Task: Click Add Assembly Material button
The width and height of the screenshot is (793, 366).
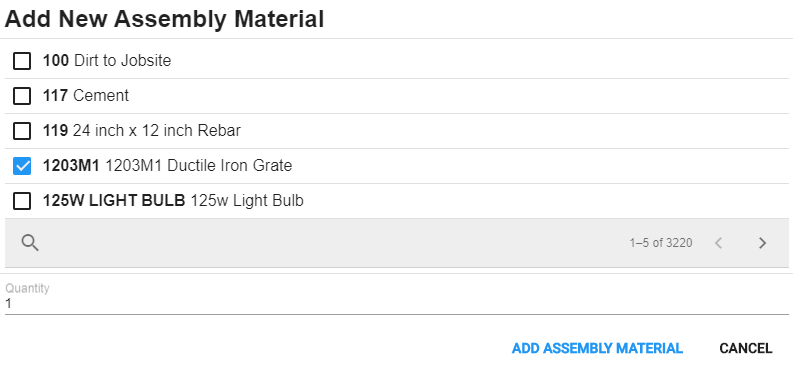Action: [x=597, y=348]
